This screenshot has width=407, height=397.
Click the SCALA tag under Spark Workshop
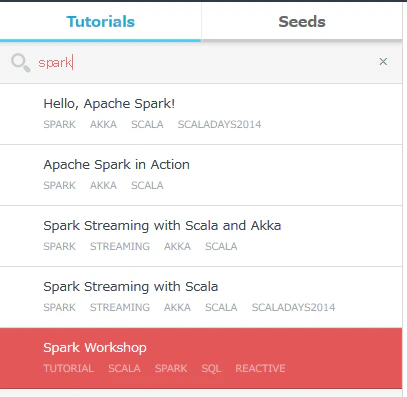click(124, 368)
